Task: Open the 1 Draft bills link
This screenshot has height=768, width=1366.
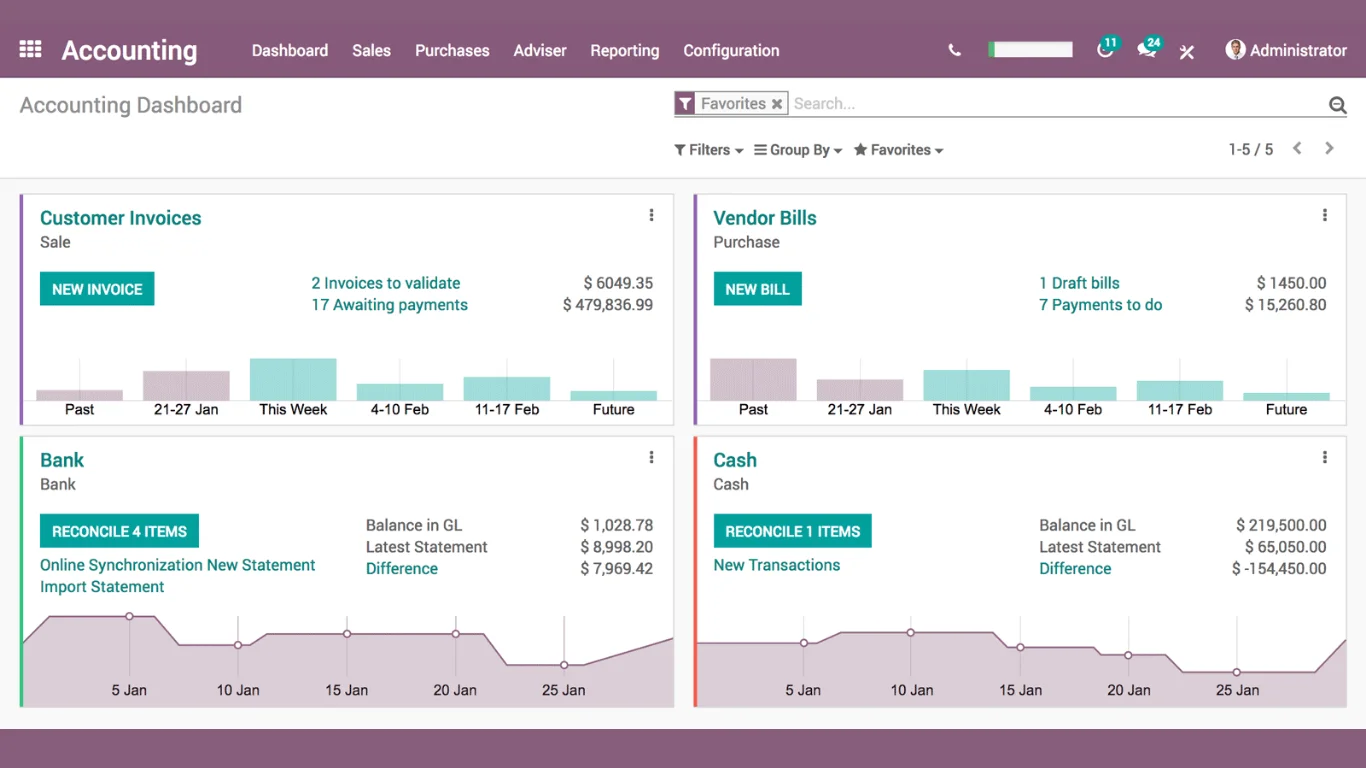Action: tap(1079, 283)
